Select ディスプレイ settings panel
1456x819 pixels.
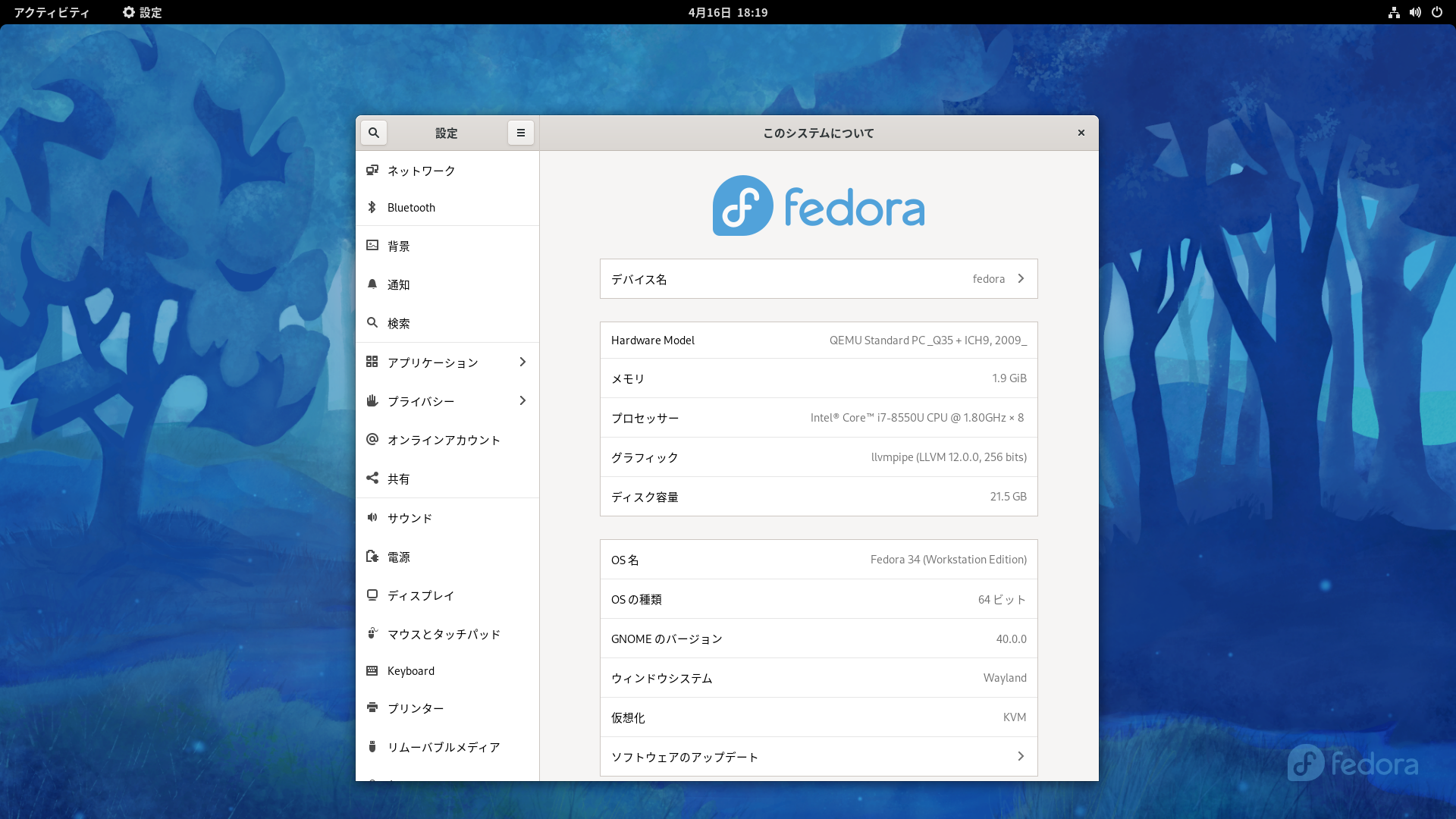pyautogui.click(x=421, y=595)
